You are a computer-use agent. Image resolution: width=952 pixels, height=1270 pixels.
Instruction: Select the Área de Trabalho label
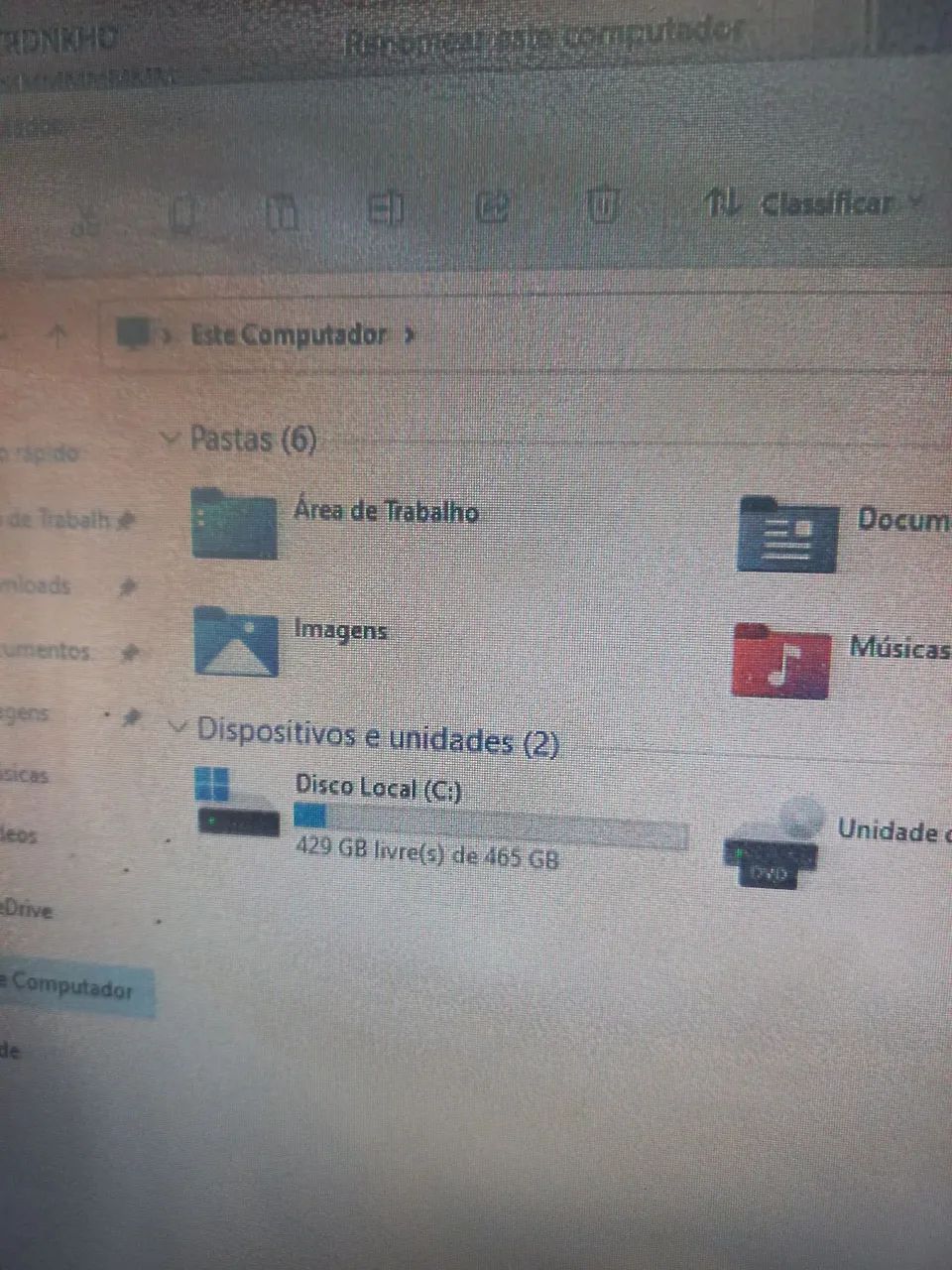tap(387, 511)
